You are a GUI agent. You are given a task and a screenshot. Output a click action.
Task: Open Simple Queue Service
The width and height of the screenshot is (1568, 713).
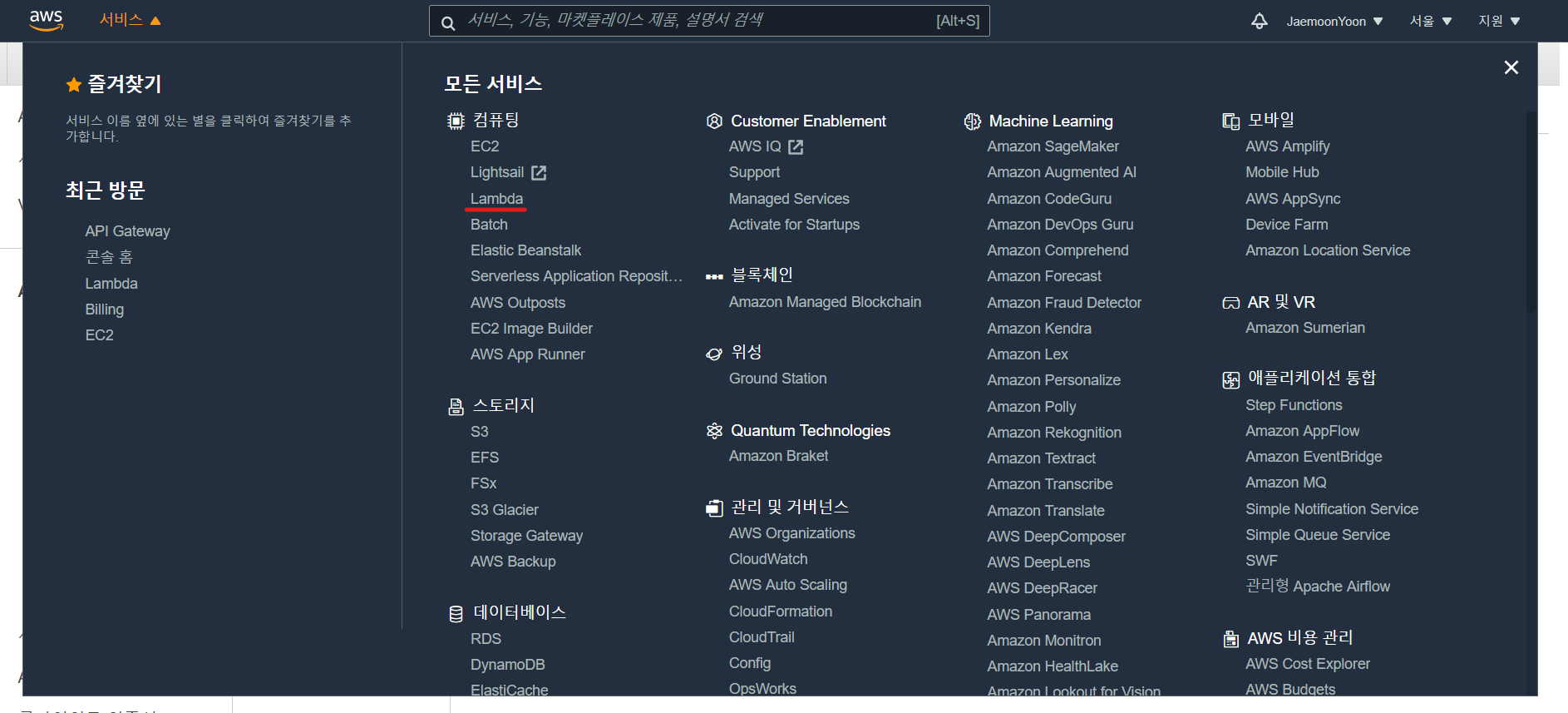tap(1318, 535)
